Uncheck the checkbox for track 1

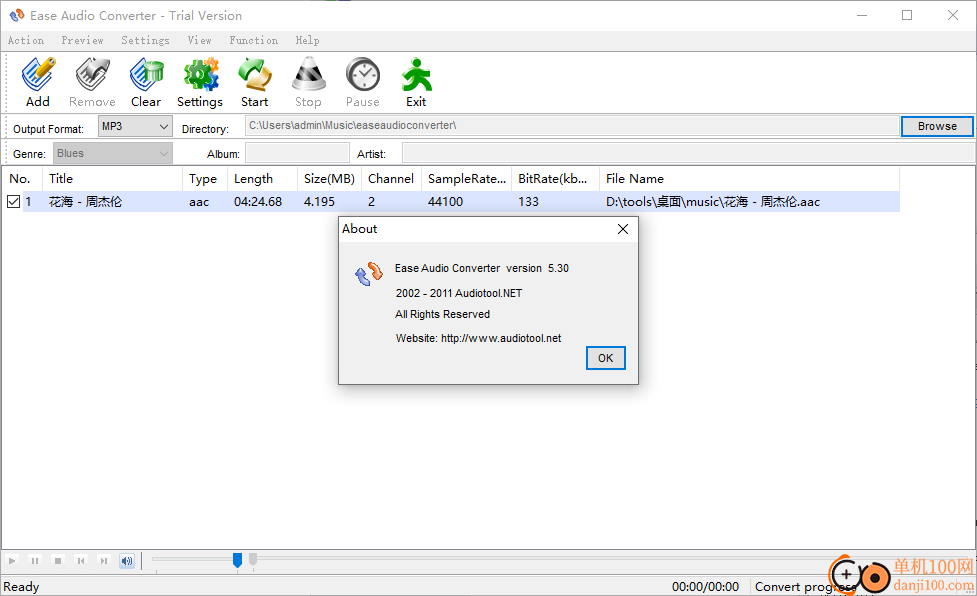click(x=14, y=202)
